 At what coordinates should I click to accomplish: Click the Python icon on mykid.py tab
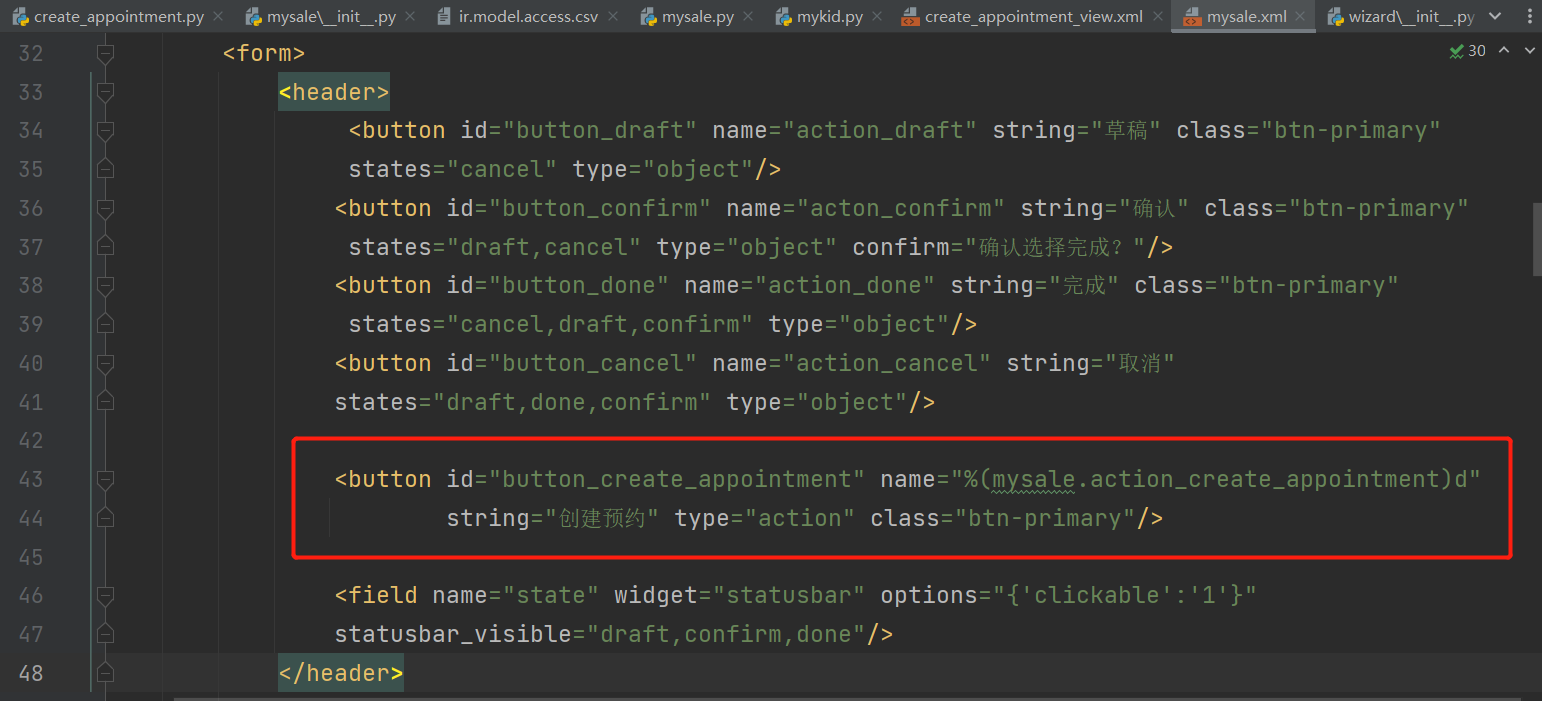pyautogui.click(x=784, y=16)
